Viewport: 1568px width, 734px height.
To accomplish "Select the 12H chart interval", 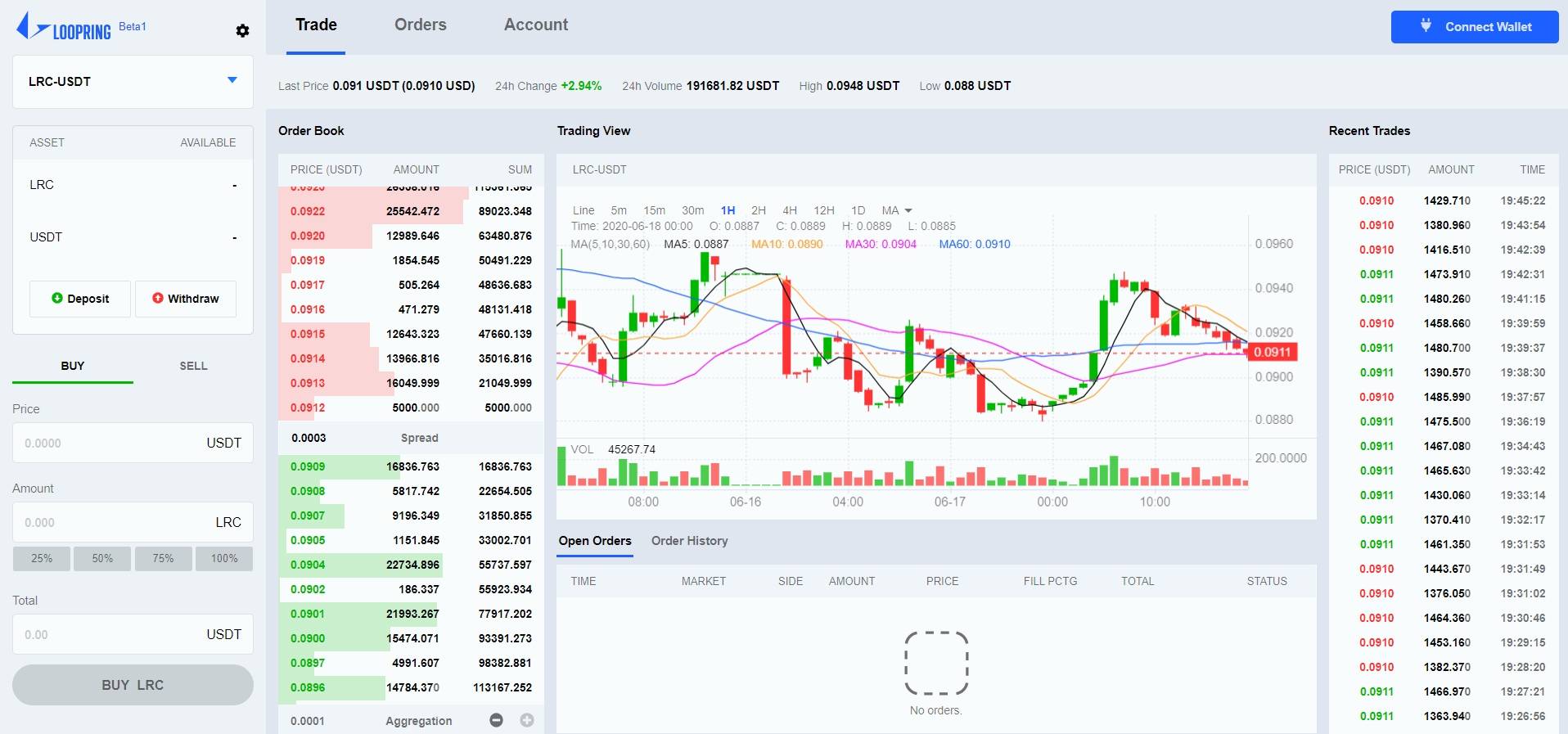I will [x=824, y=210].
